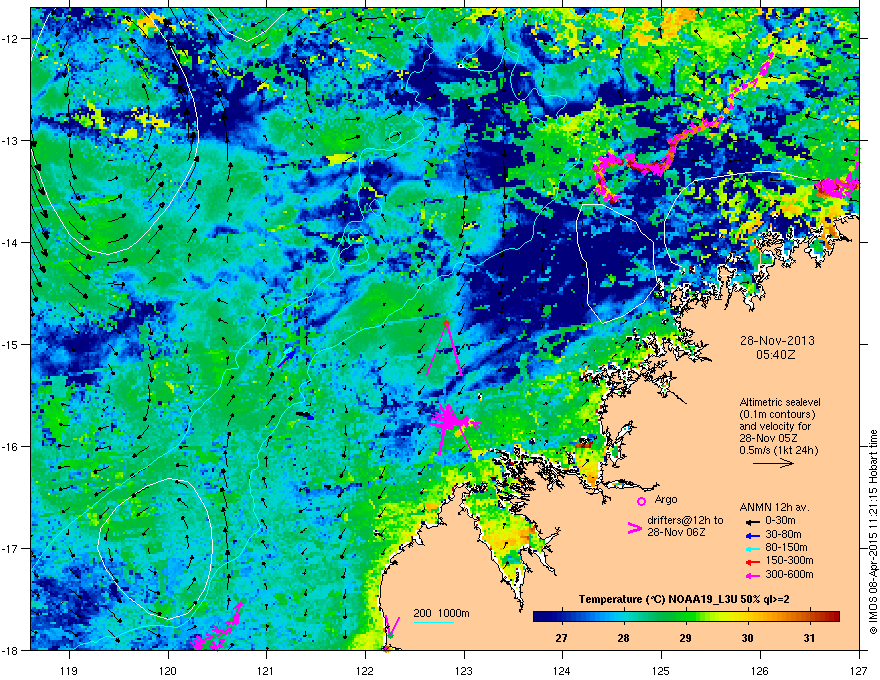
Task: Click the 150-300m depth label
Action: pyautogui.click(x=789, y=560)
